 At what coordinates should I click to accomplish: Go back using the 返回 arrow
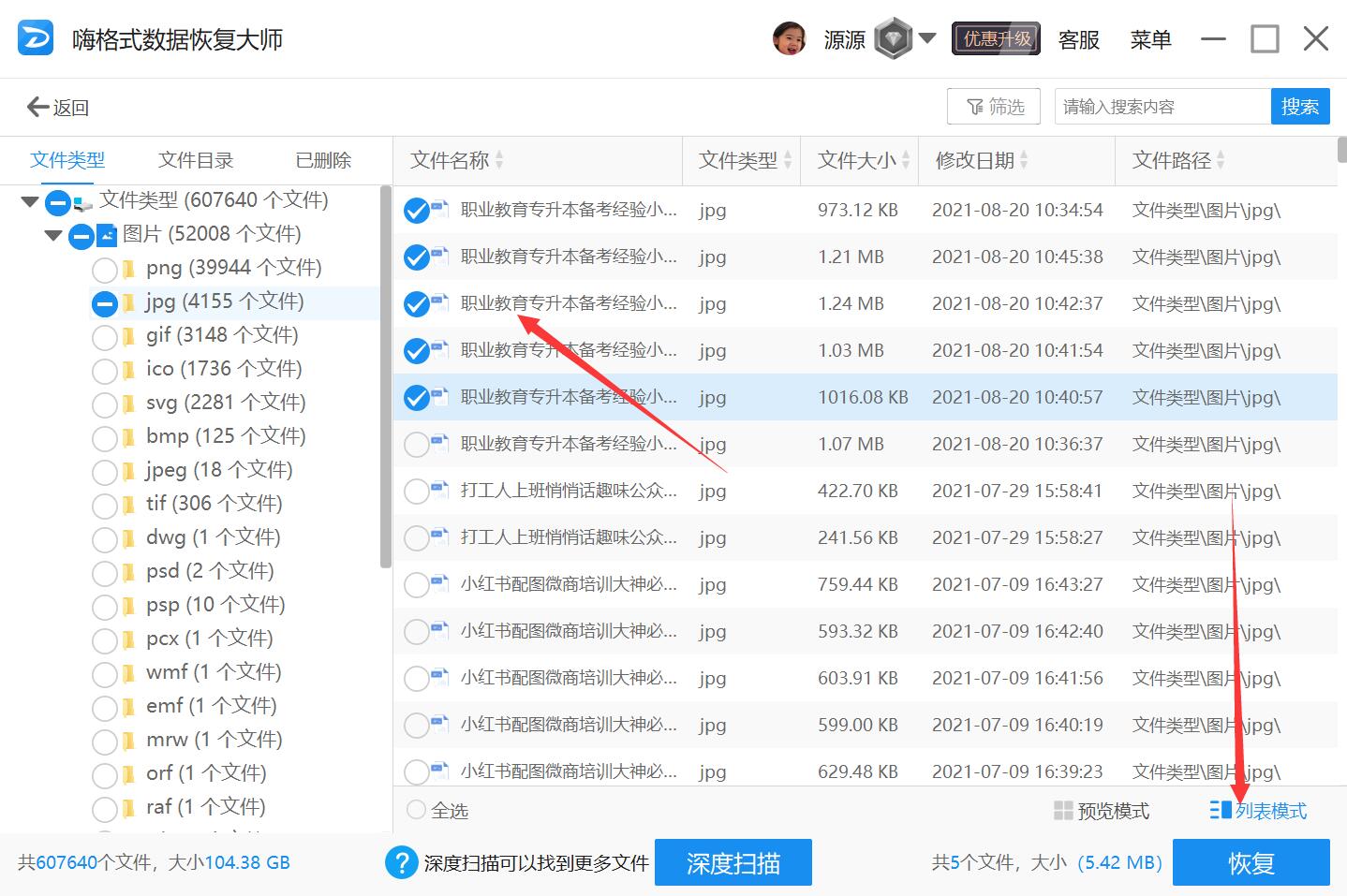(x=58, y=107)
